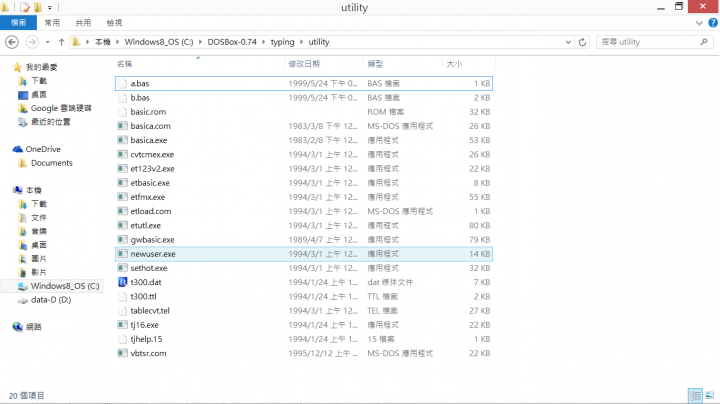Open the Share ribbon tab
Viewport: 720px width, 404px height.
(83, 22)
